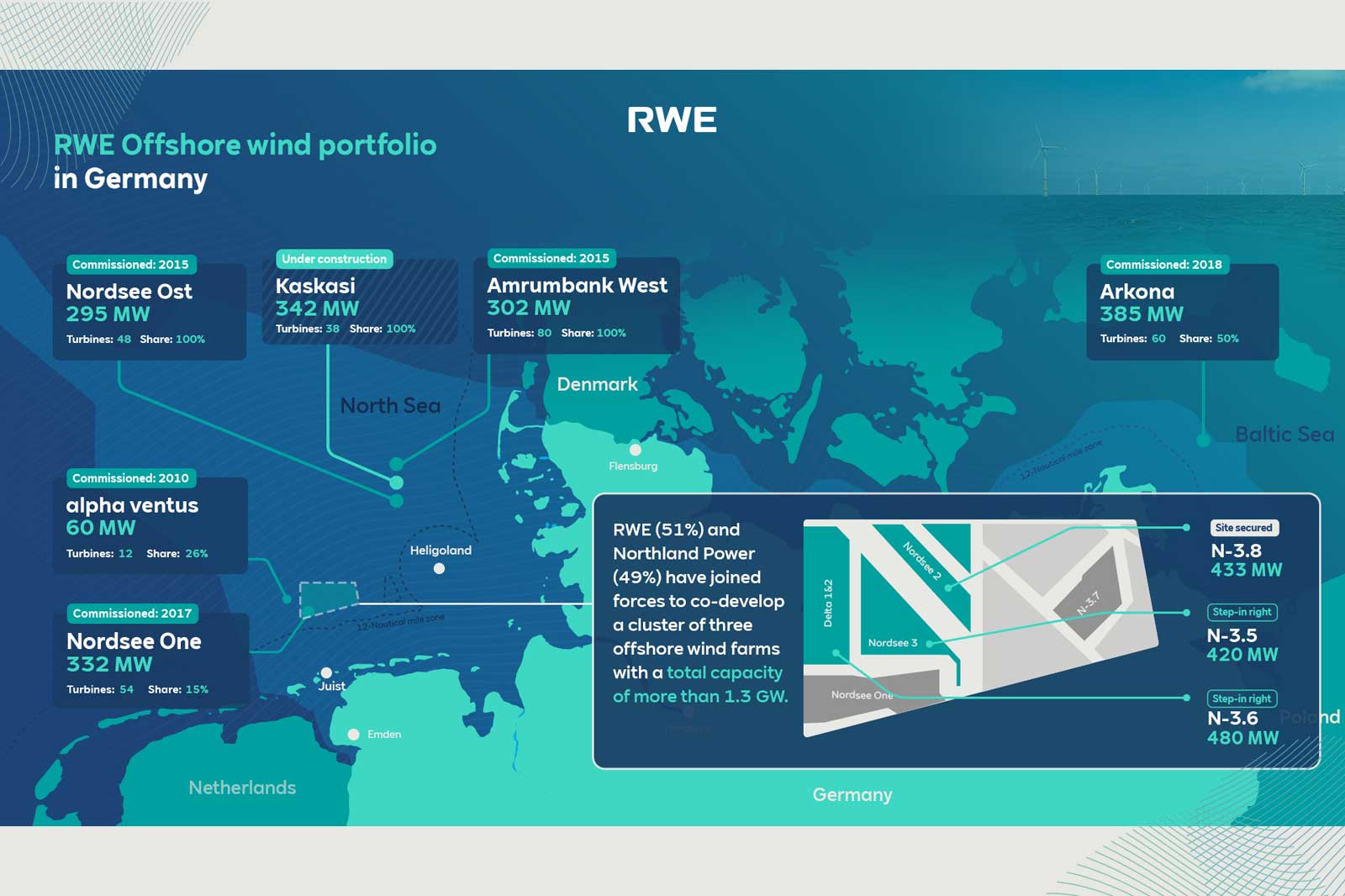Select the 'Under construction' label on Kaskasi
Viewport: 1345px width, 896px height.
[x=332, y=259]
